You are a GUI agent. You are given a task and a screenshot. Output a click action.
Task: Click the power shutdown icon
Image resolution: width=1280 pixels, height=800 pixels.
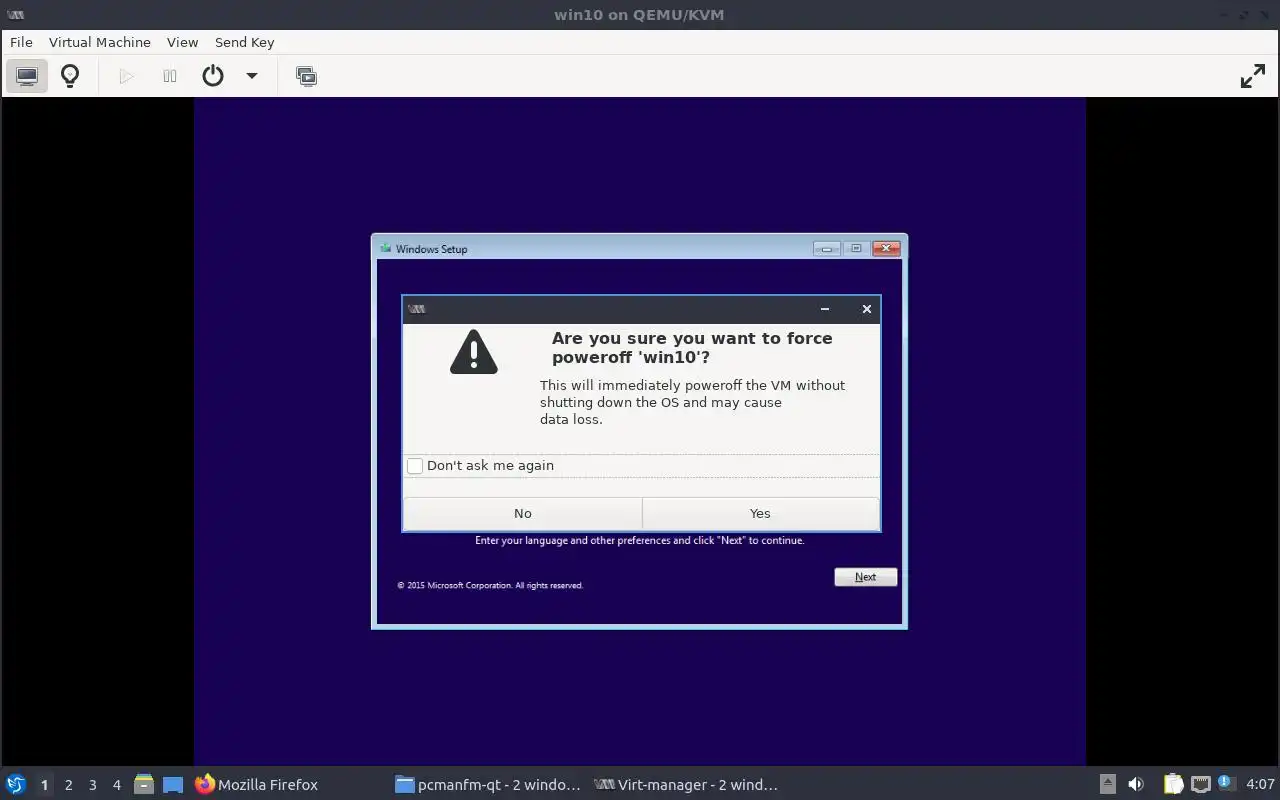(213, 76)
